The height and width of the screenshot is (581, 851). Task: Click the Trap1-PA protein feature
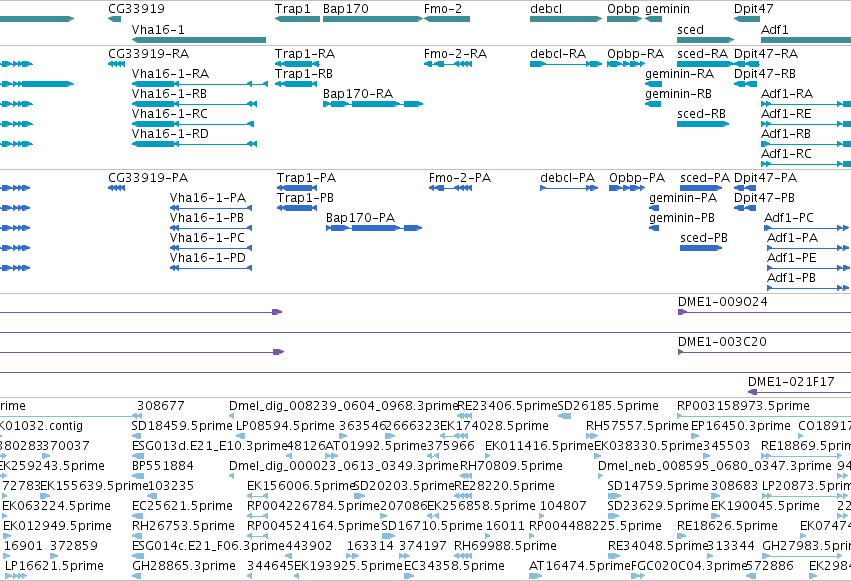(297, 188)
